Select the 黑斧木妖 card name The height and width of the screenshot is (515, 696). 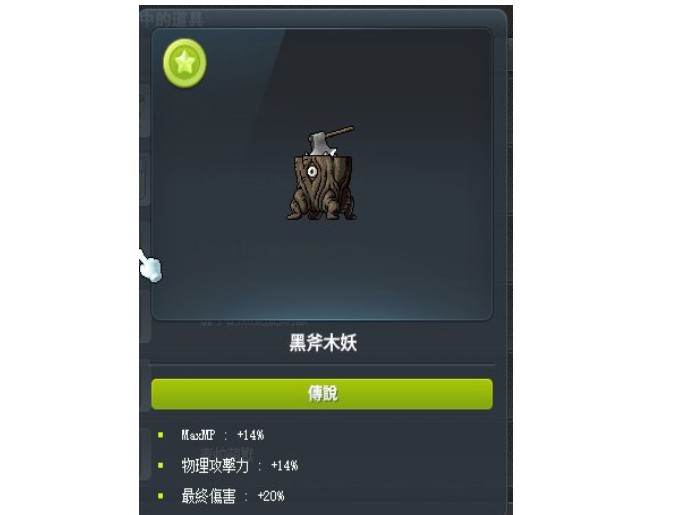pyautogui.click(x=323, y=343)
